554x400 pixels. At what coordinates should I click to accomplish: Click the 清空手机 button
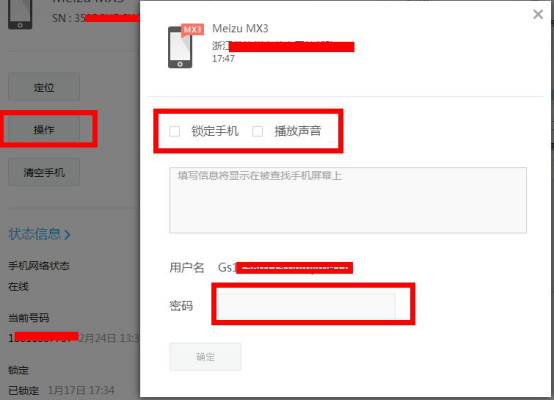click(x=44, y=172)
